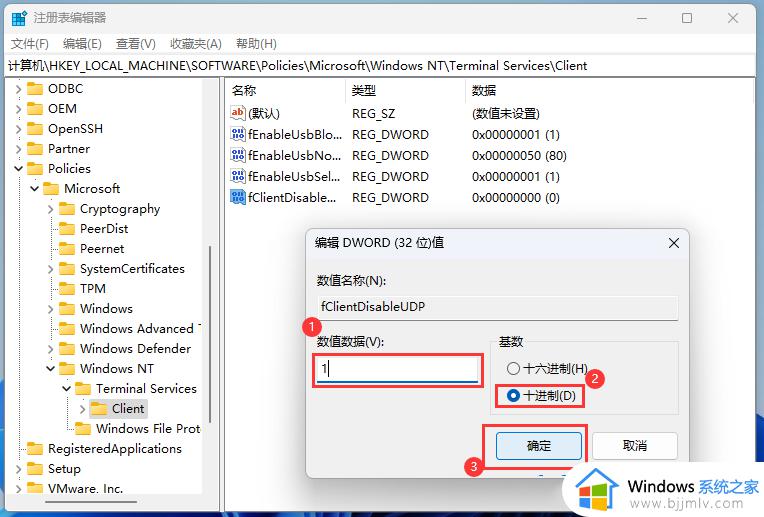
Task: Click the fEnableUsbSel... DWORD value icon
Action: 238,176
